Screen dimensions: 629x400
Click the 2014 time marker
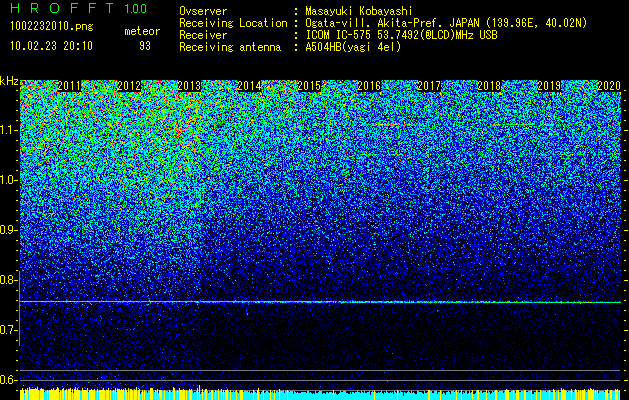point(249,86)
